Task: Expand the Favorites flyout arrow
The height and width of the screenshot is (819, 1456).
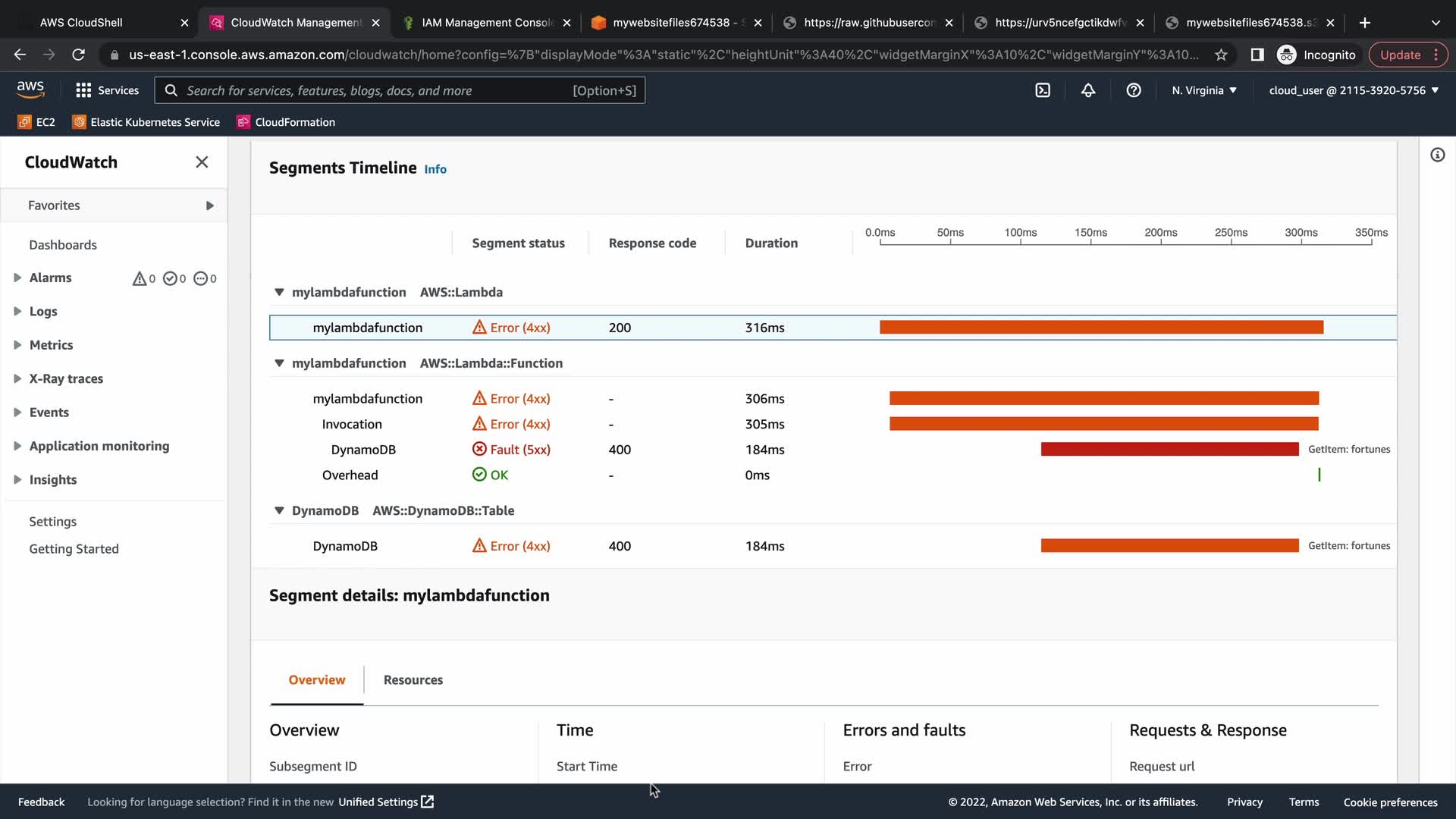Action: pos(210,206)
